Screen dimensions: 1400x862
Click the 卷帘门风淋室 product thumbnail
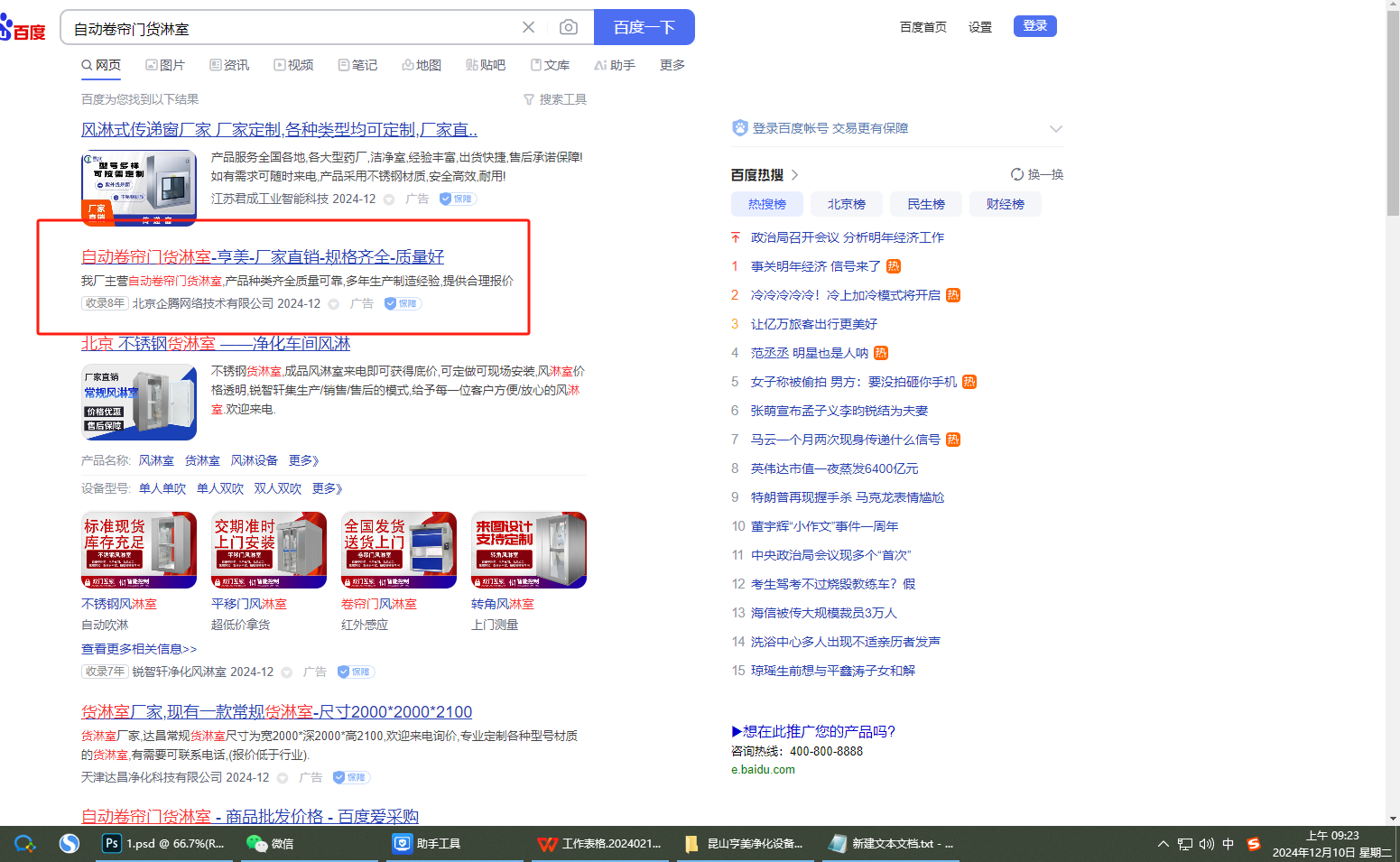[398, 550]
